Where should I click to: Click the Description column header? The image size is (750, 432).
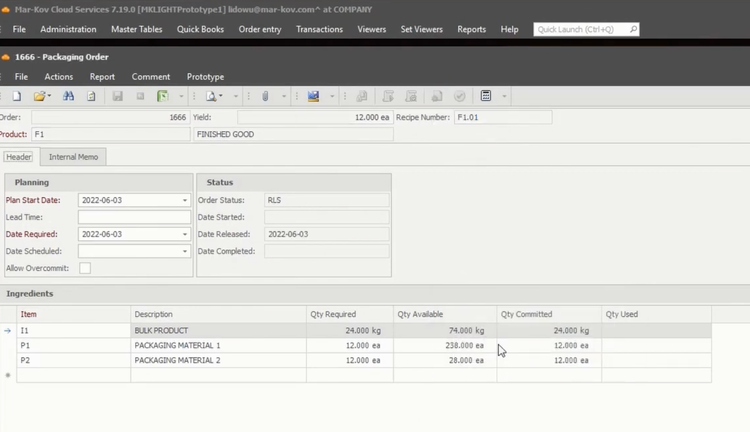154,314
